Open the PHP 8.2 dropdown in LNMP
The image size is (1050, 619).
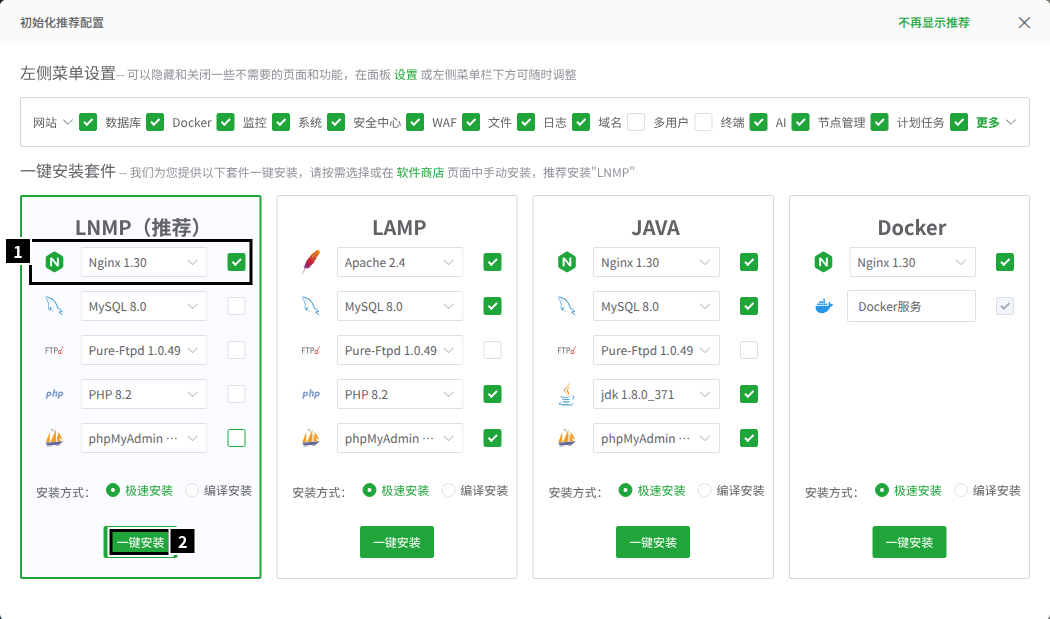(x=144, y=394)
